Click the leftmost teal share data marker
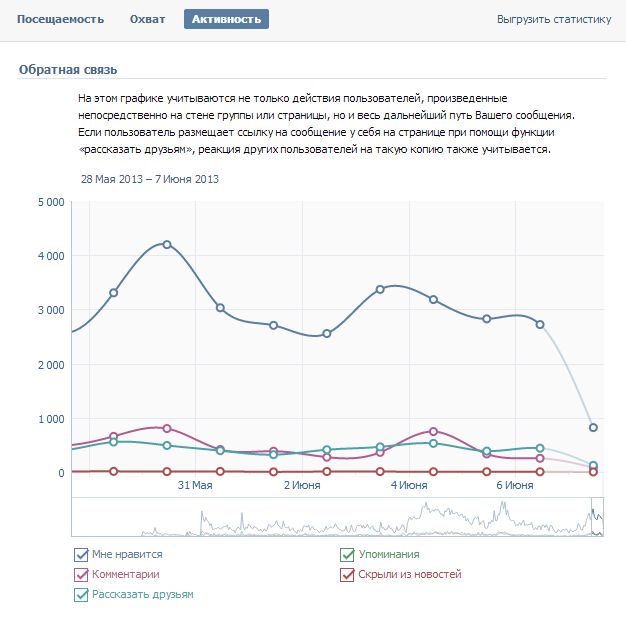 point(114,441)
